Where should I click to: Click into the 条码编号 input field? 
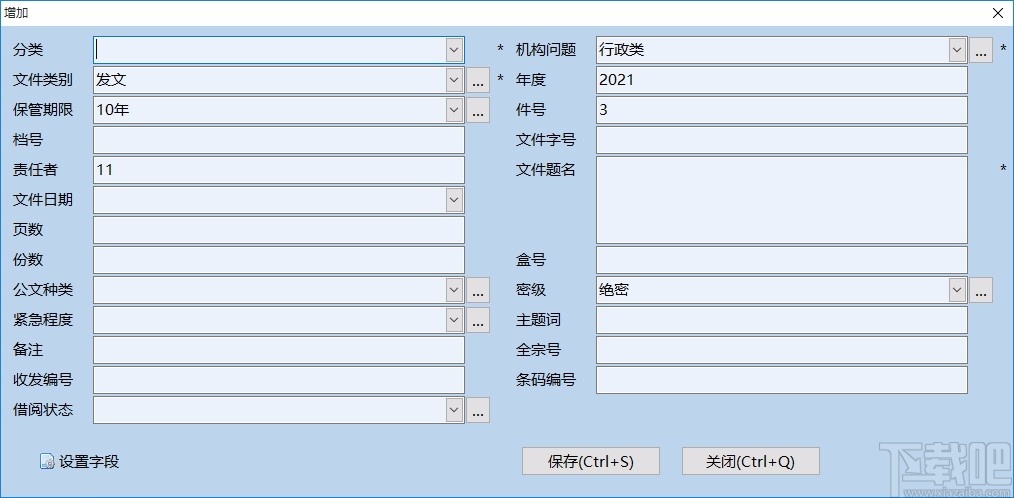click(782, 380)
